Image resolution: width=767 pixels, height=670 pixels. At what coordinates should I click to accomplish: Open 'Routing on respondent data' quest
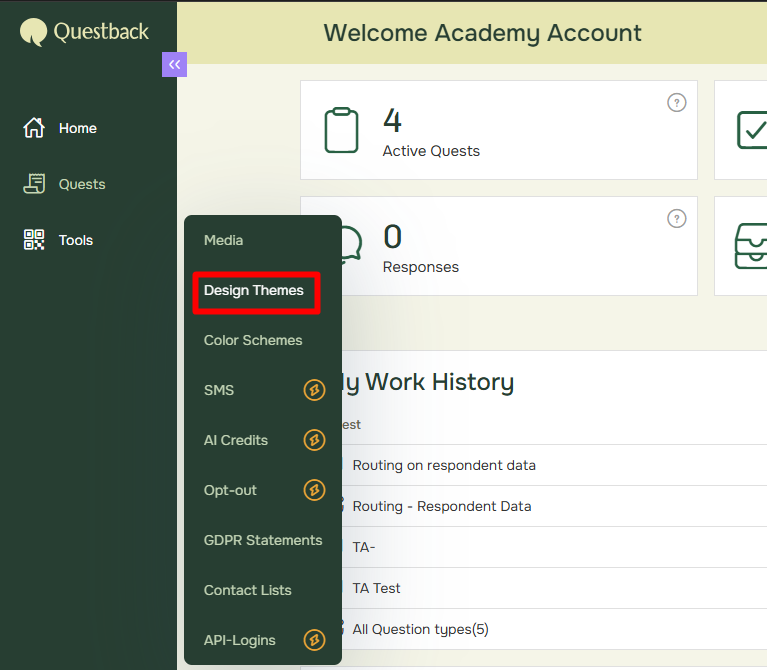coord(444,465)
